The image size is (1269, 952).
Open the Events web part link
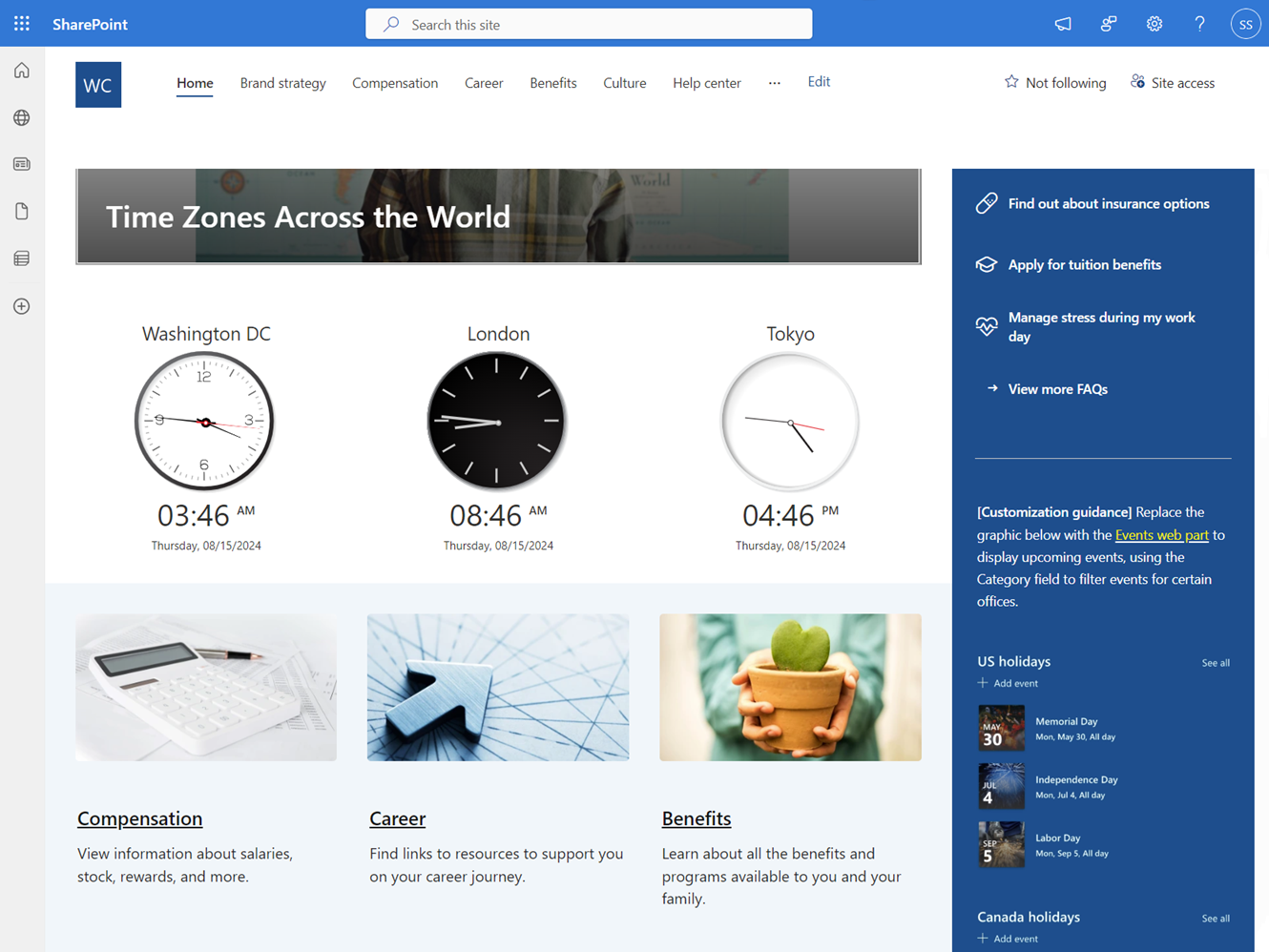coord(1161,534)
